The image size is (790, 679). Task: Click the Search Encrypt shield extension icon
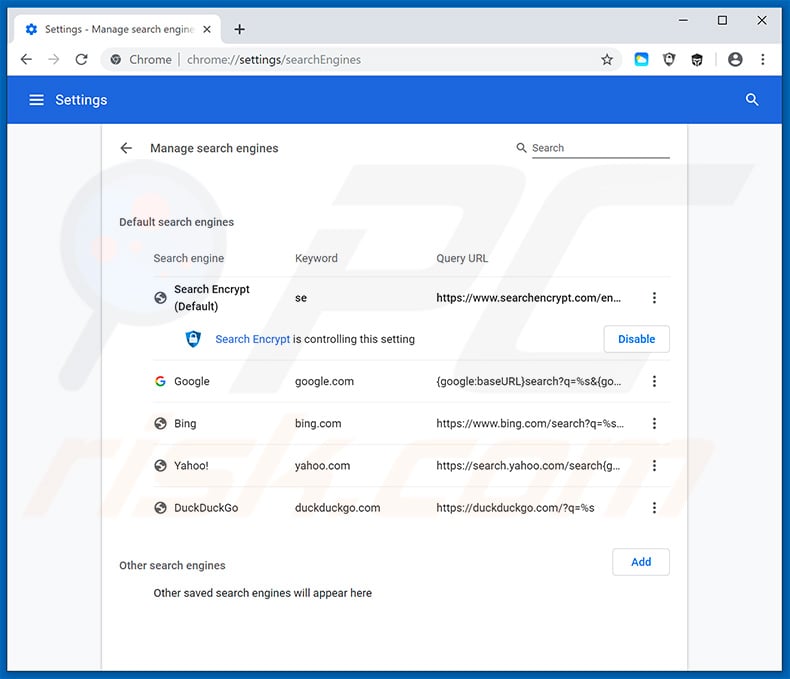[669, 59]
